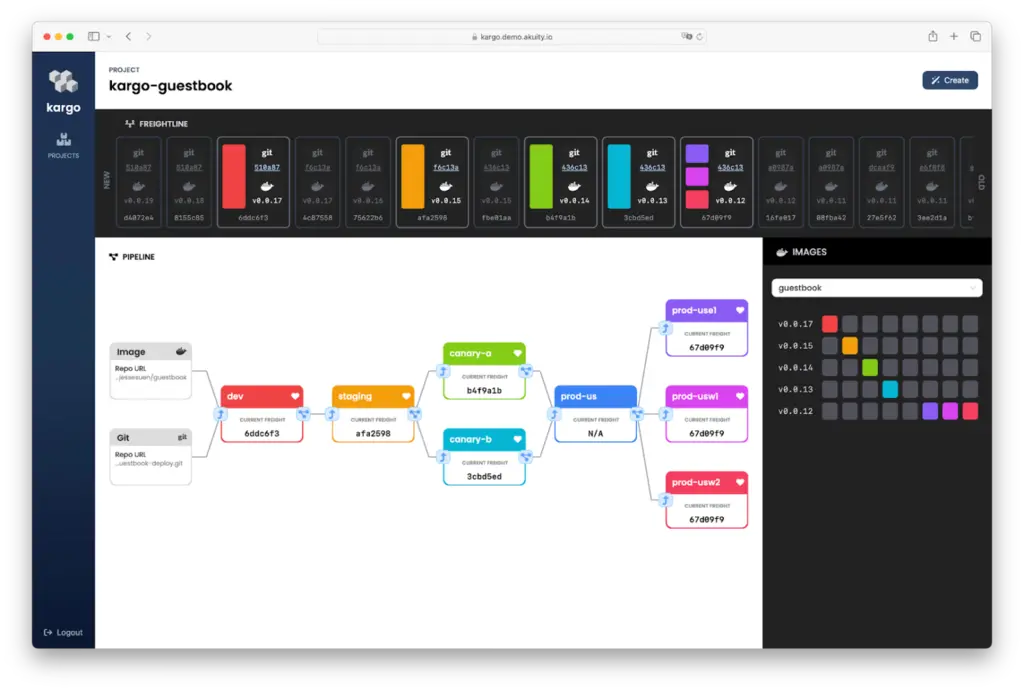Screen dimensions: 1024x691
Task: Click the green swatch in v0.0.14 row
Action: 870,367
